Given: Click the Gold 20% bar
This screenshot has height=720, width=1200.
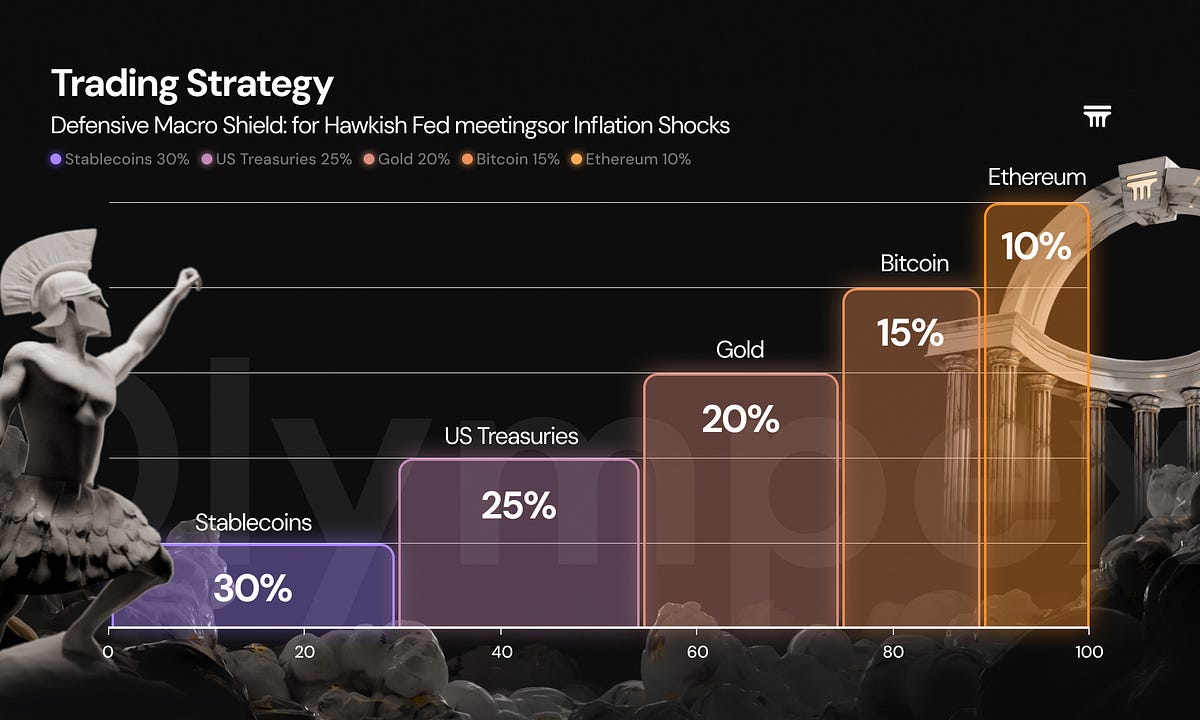Looking at the screenshot, I should coord(741,500).
